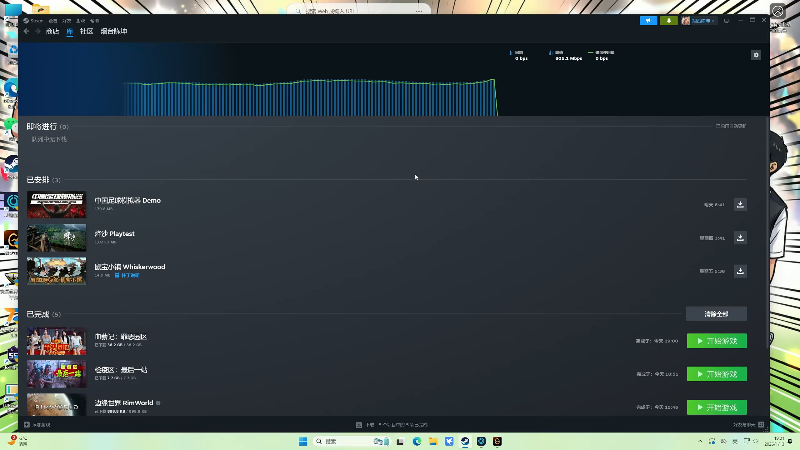Open the 社区 (Community) tab
800x450 pixels.
87,31
